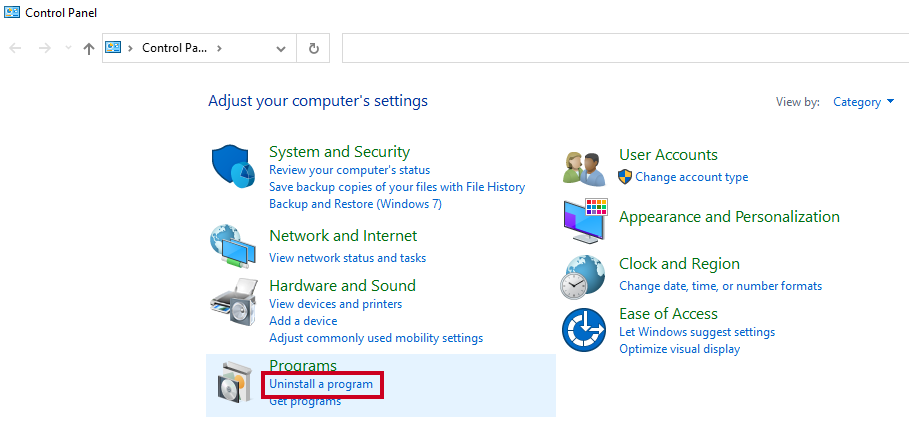The image size is (909, 436).
Task: Open User Accounts category
Action: 668,155
